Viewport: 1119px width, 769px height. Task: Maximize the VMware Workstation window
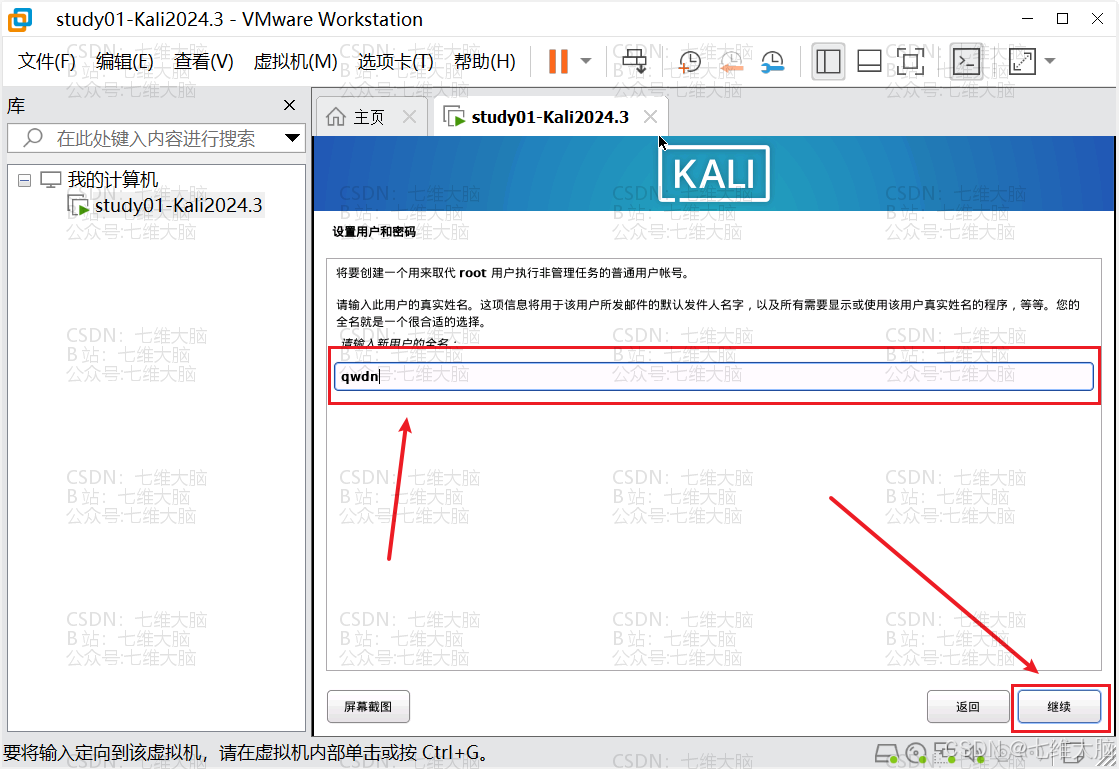(x=1063, y=19)
